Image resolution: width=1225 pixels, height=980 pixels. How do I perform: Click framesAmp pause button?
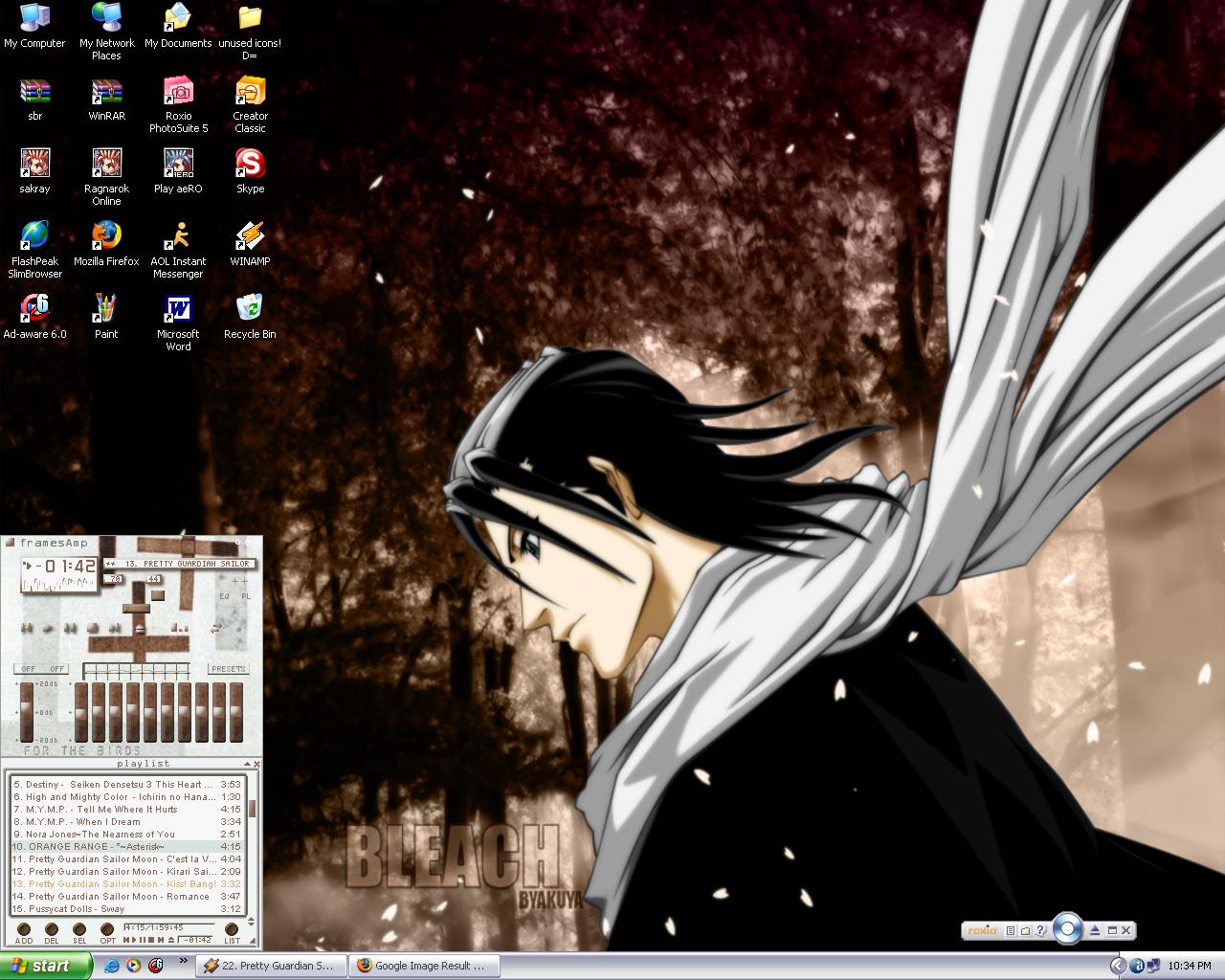70,628
